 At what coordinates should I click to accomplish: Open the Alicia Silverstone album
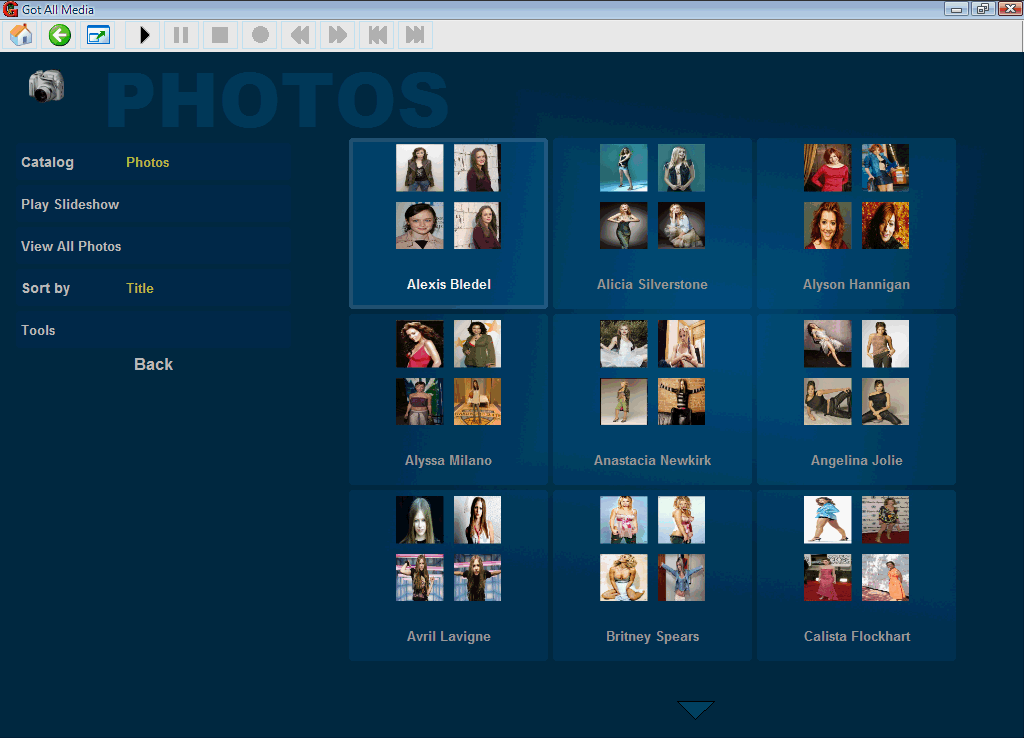point(652,223)
